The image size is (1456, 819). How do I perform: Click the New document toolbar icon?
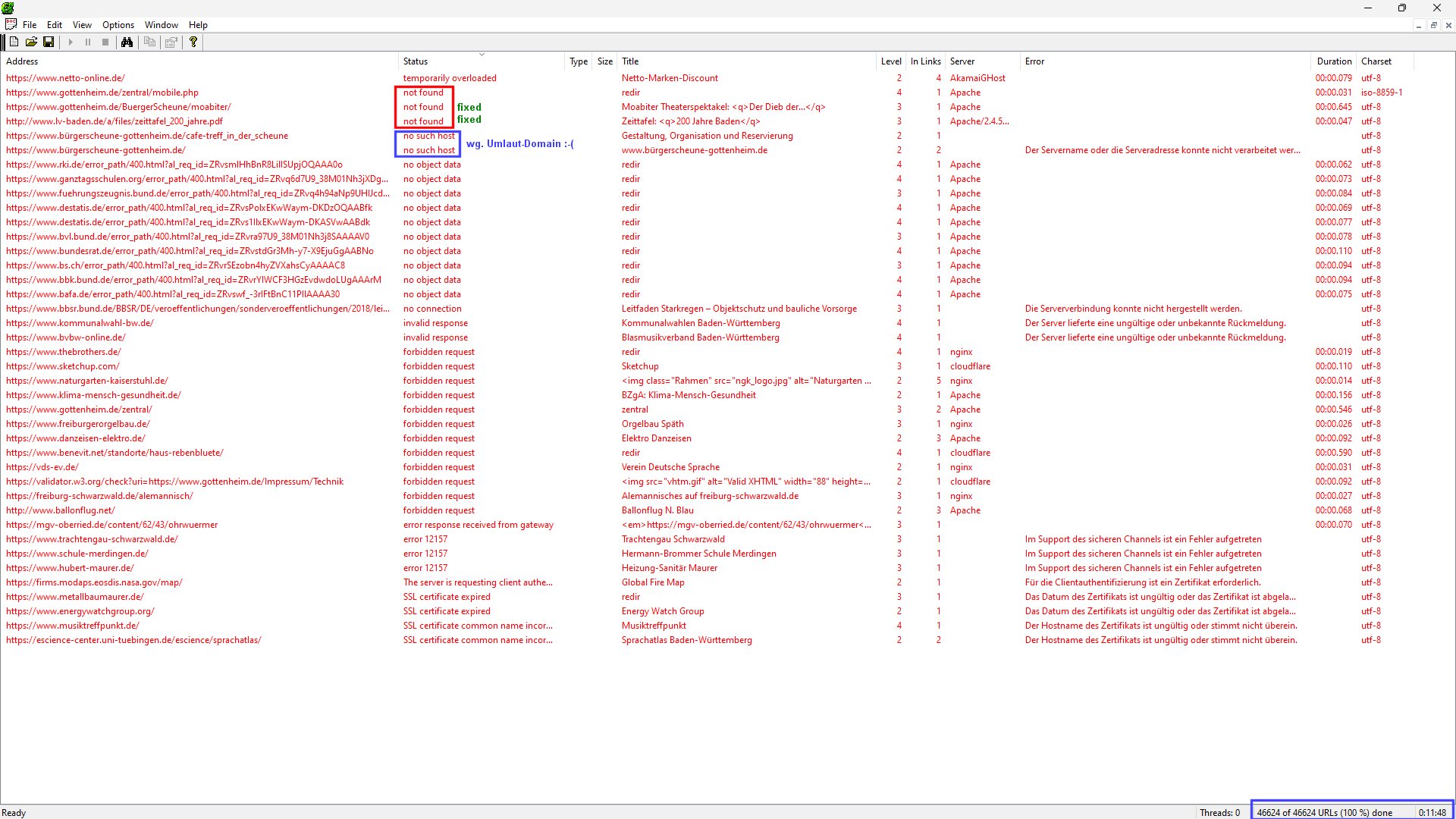click(14, 42)
